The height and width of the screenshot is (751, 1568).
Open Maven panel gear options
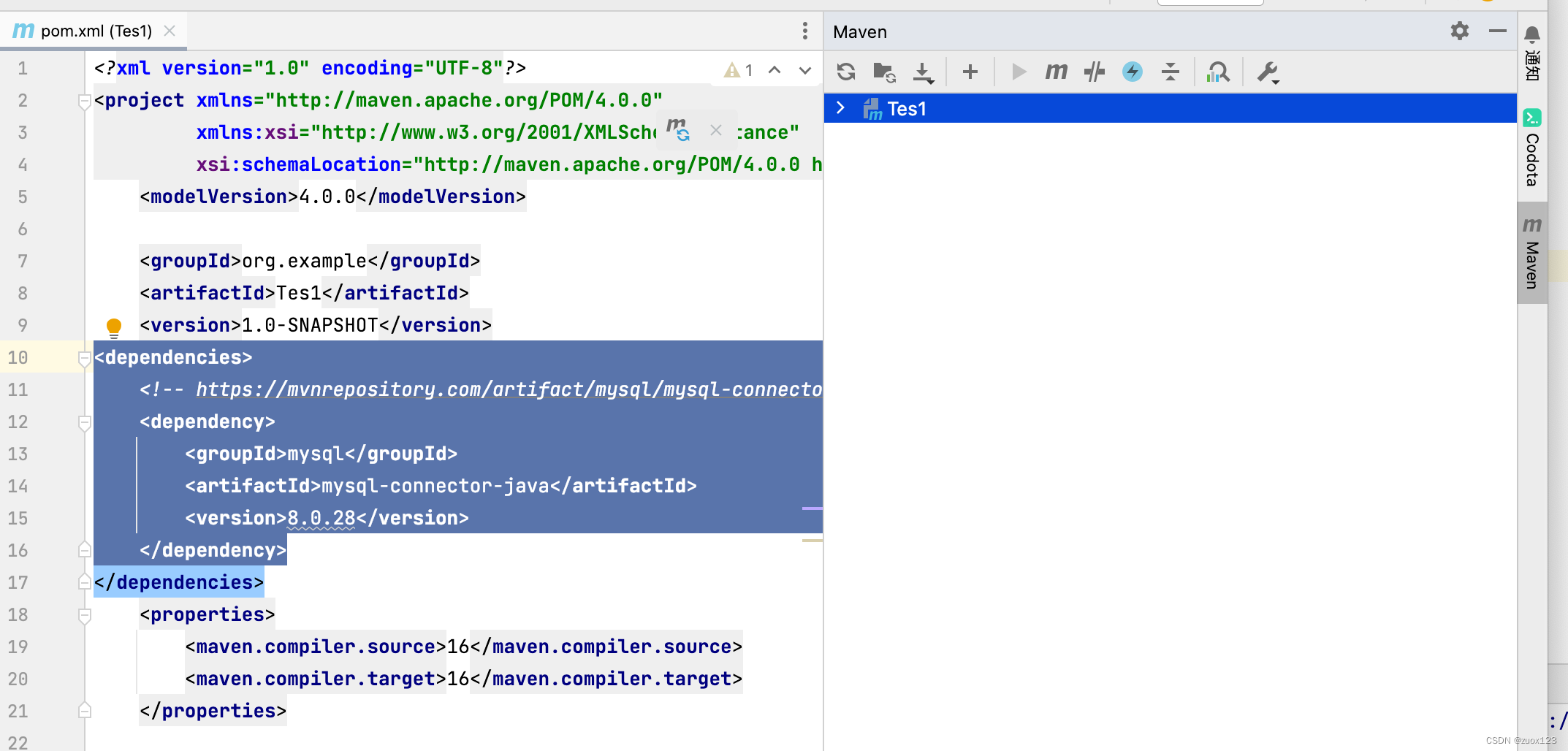click(1459, 31)
